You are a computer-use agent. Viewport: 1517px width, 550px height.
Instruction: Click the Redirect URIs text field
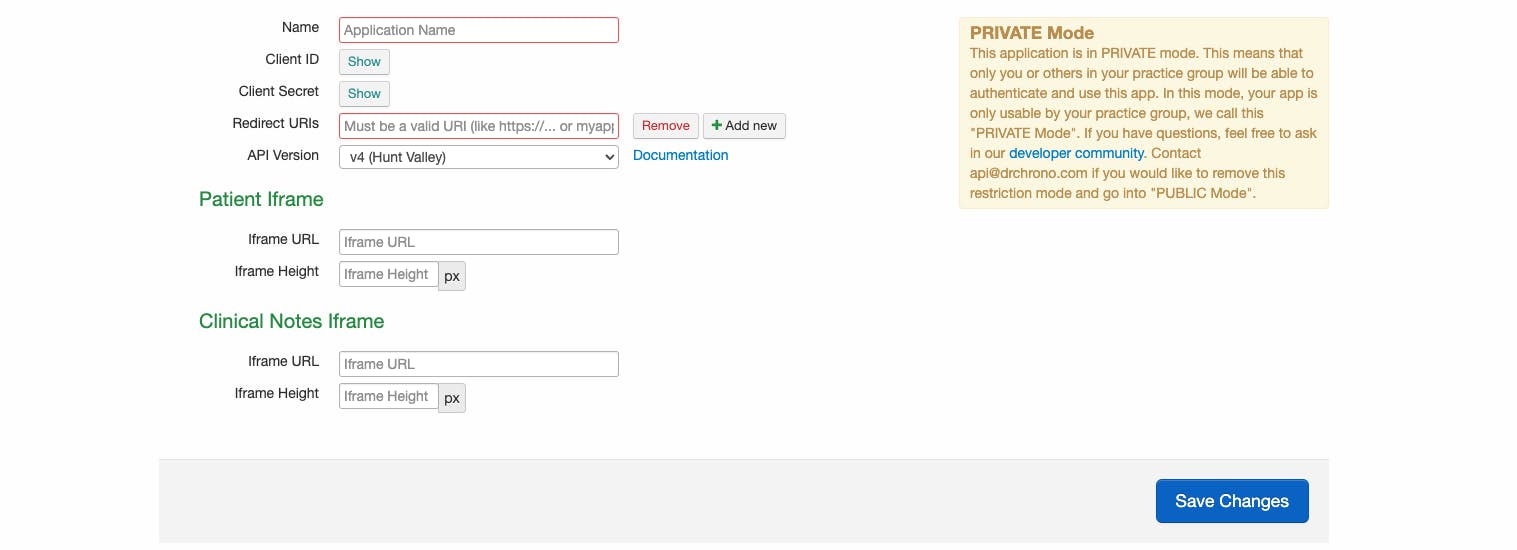(478, 126)
